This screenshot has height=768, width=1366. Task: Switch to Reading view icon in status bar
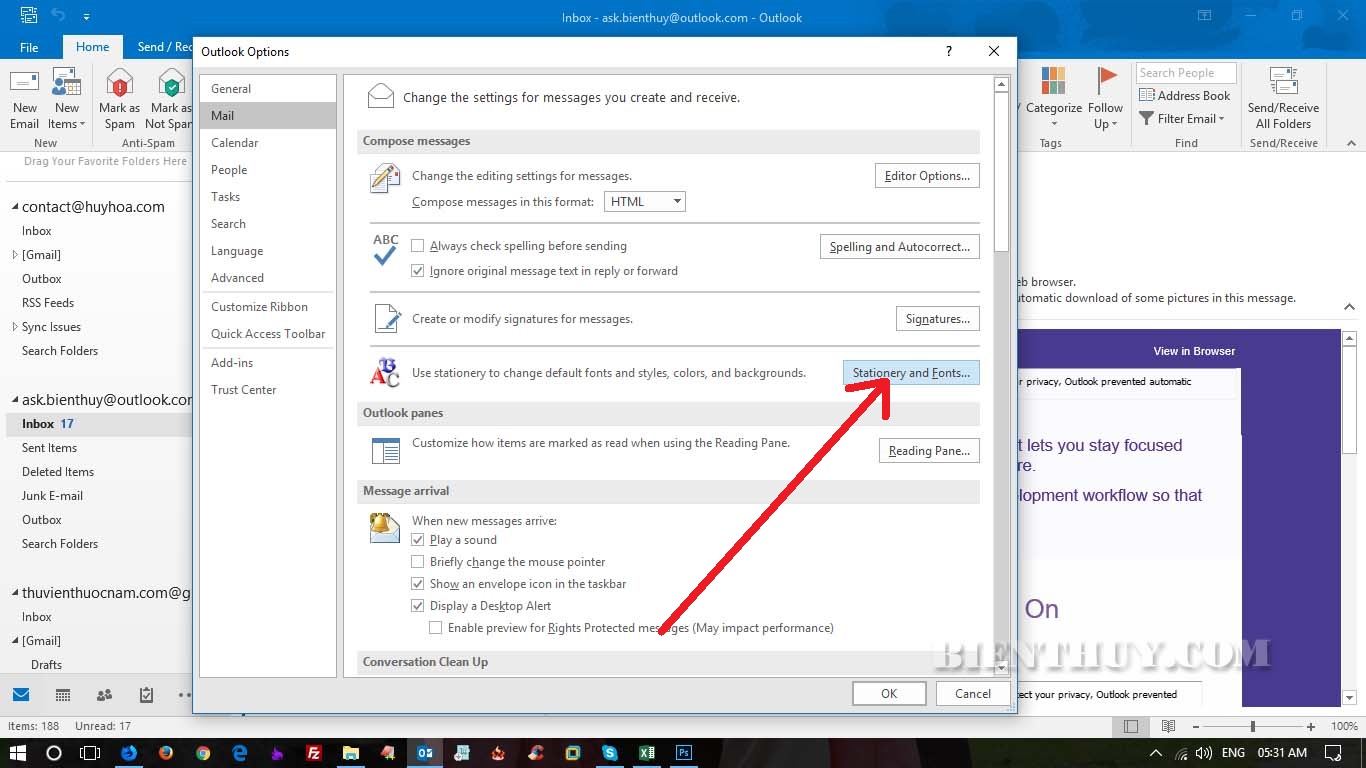[1167, 727]
